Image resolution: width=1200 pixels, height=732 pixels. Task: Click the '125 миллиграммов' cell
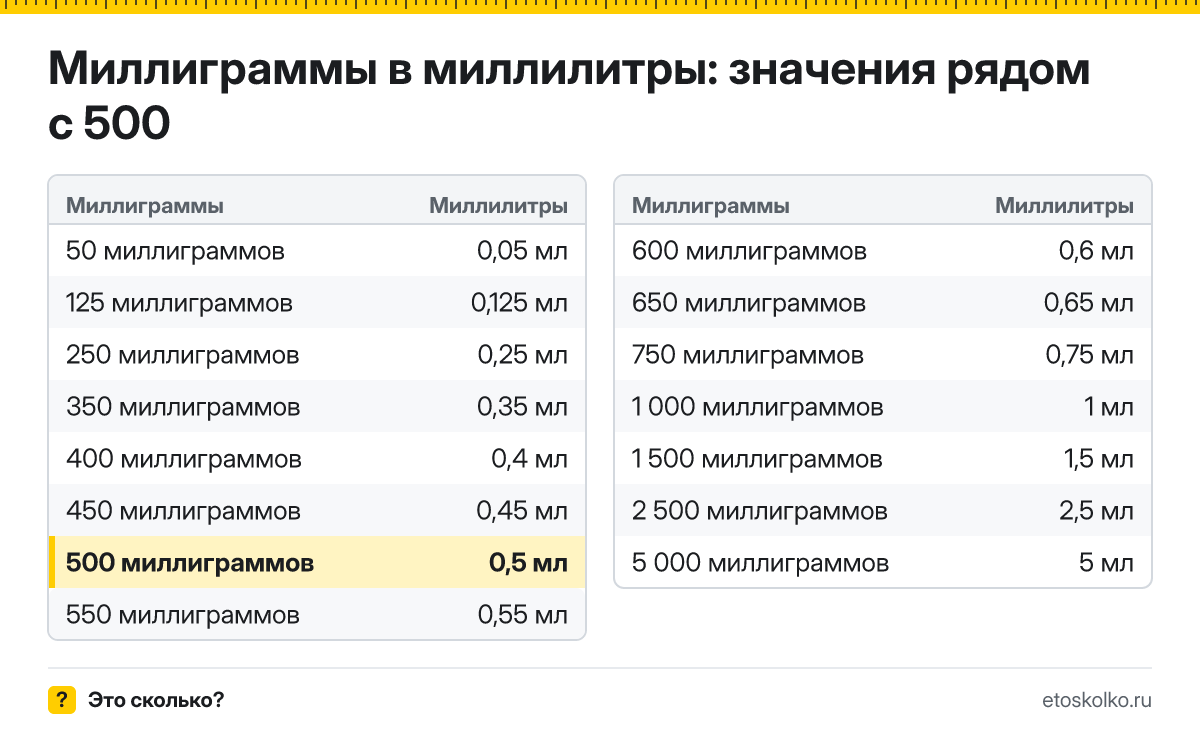[179, 303]
